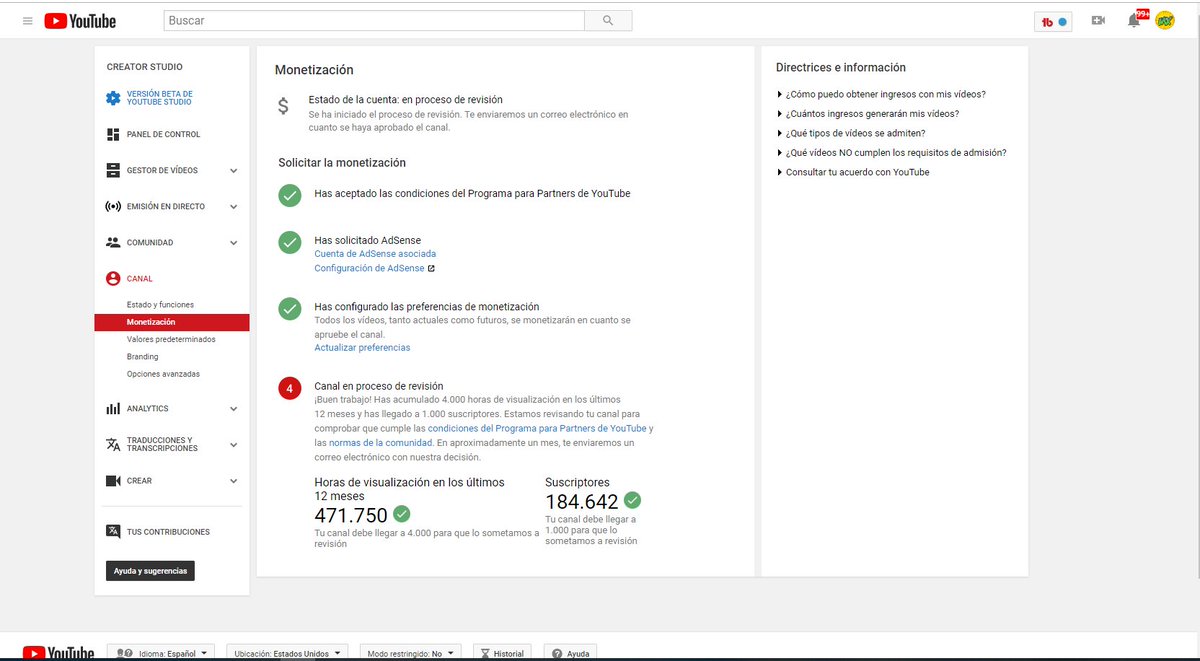Expand '¿Qué vídeos NO cumplen los requisitos?'

point(891,153)
